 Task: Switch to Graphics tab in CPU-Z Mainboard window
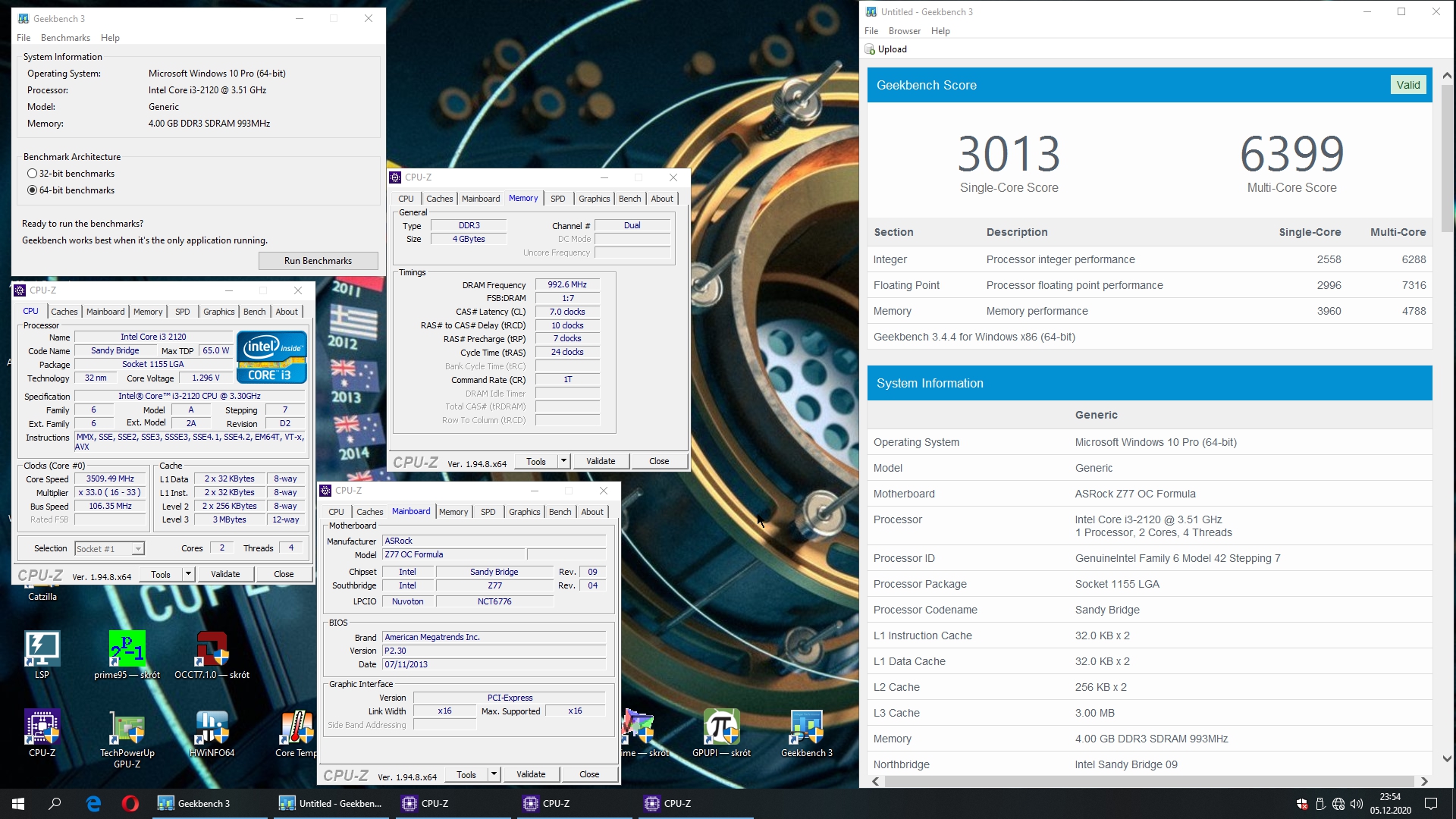[x=524, y=512]
